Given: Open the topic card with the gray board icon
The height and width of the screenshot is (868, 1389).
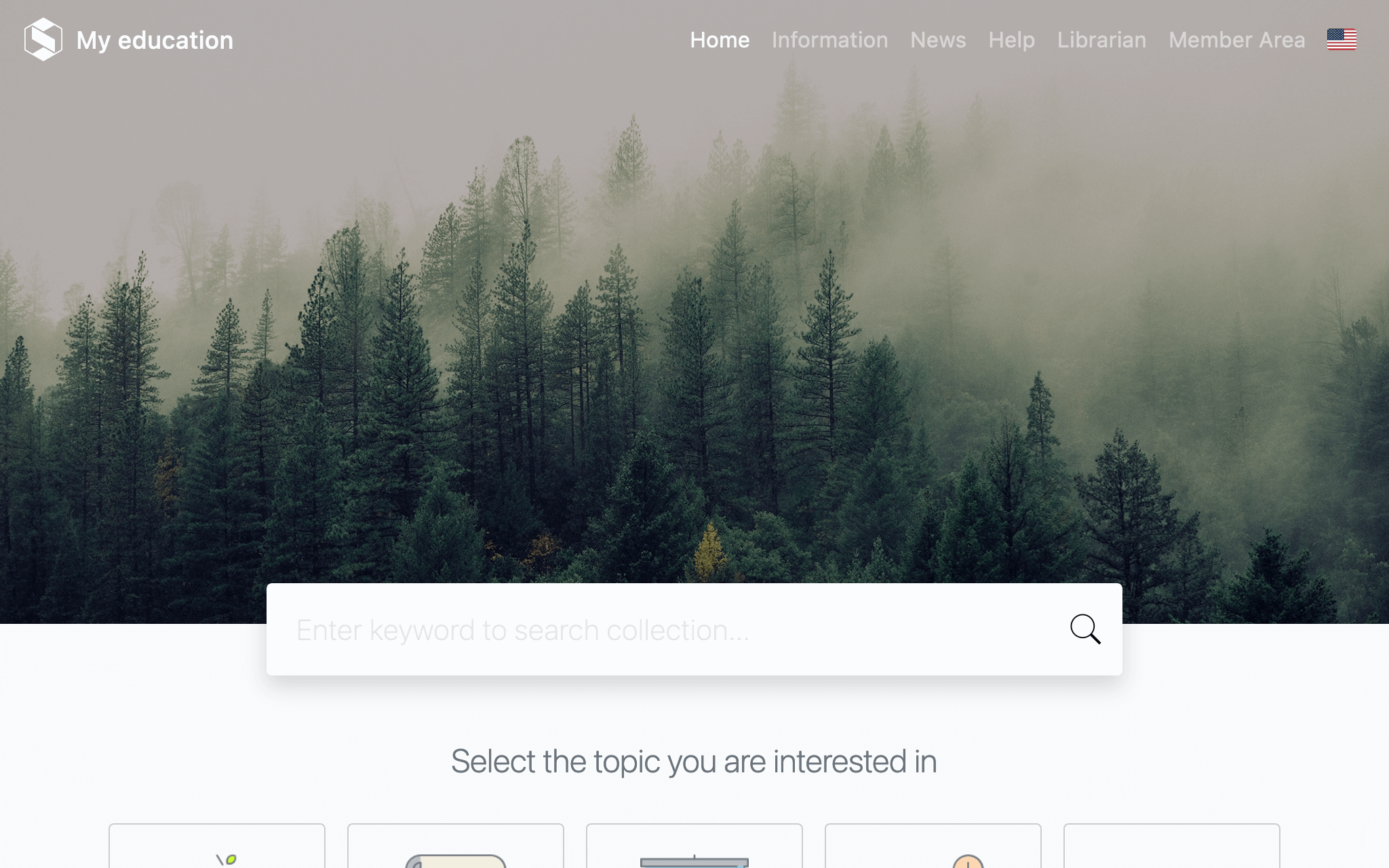Looking at the screenshot, I should pos(694,846).
